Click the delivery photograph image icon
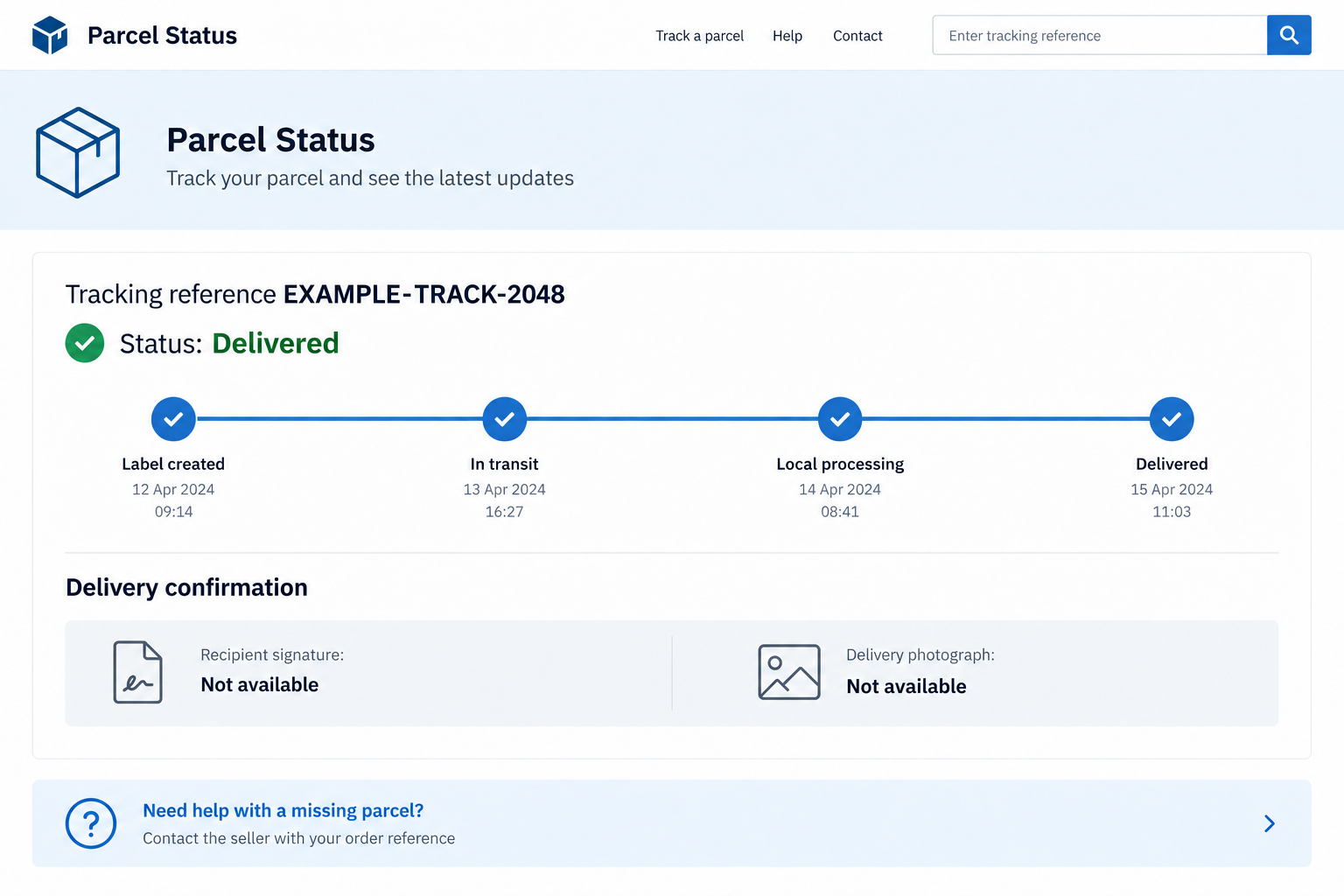This screenshot has width=1344, height=896. coord(789,672)
